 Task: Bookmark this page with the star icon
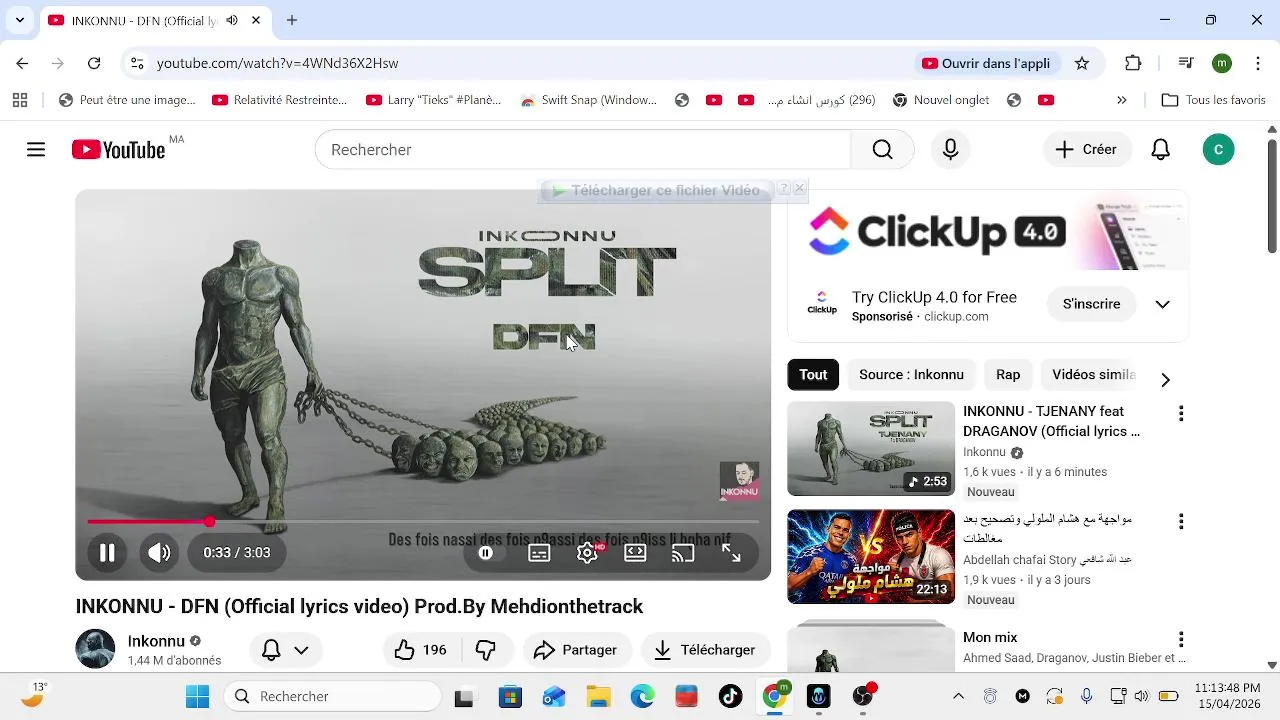[1082, 63]
